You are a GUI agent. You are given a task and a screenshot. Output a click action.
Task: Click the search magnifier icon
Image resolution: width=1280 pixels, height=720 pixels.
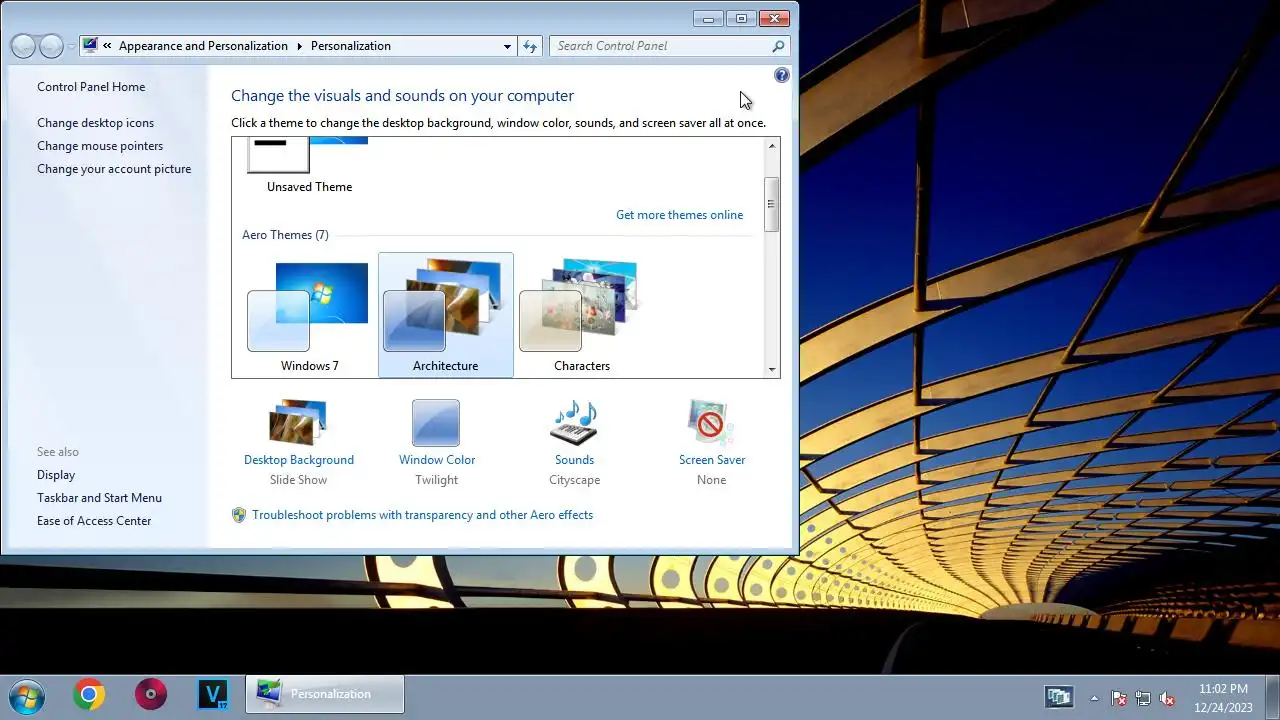(x=778, y=46)
